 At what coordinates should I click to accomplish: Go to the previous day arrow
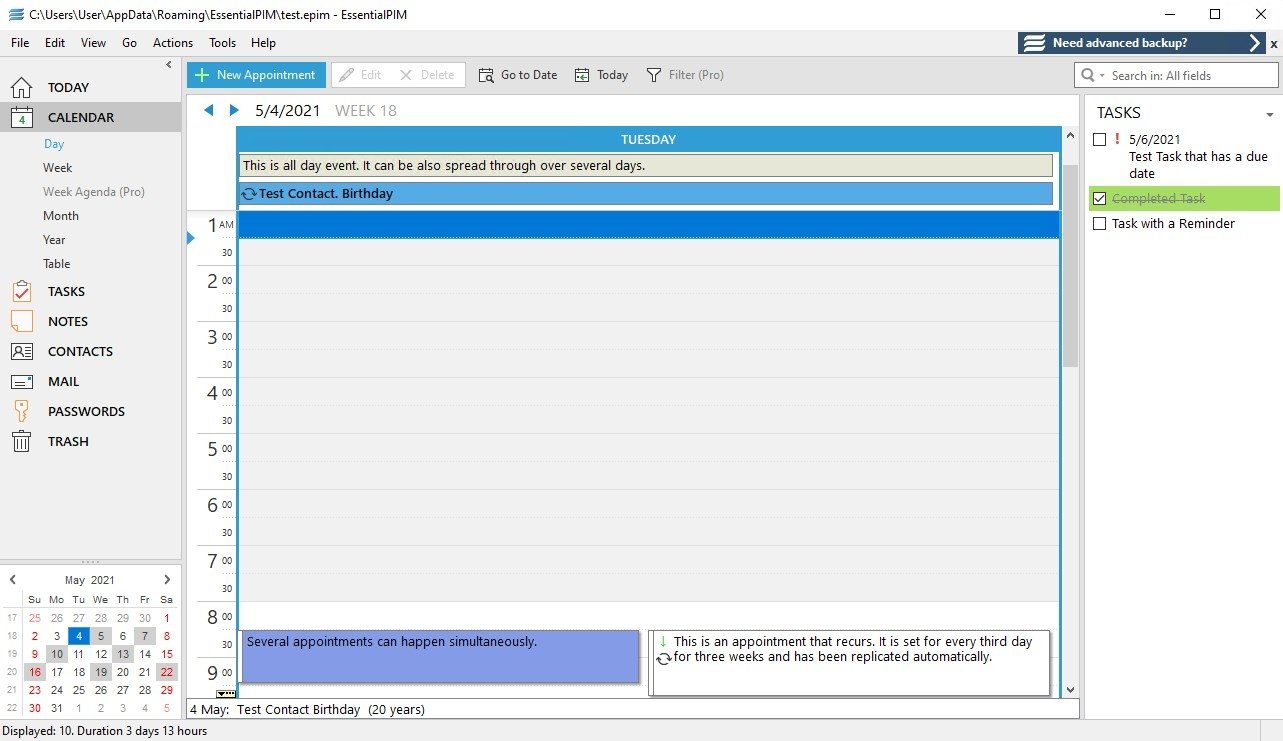209,110
